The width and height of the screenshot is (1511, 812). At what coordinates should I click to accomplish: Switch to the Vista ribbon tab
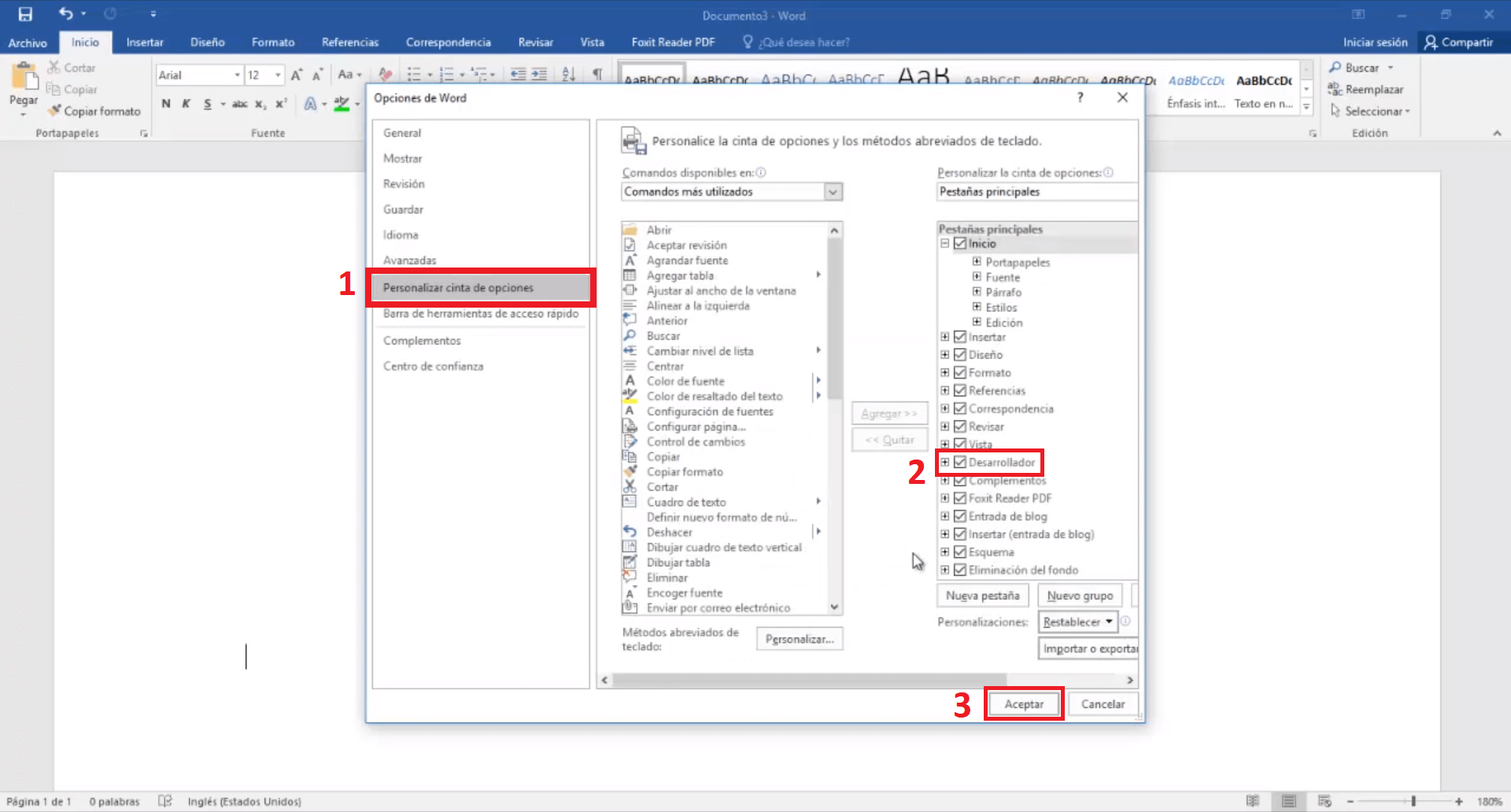coord(592,42)
